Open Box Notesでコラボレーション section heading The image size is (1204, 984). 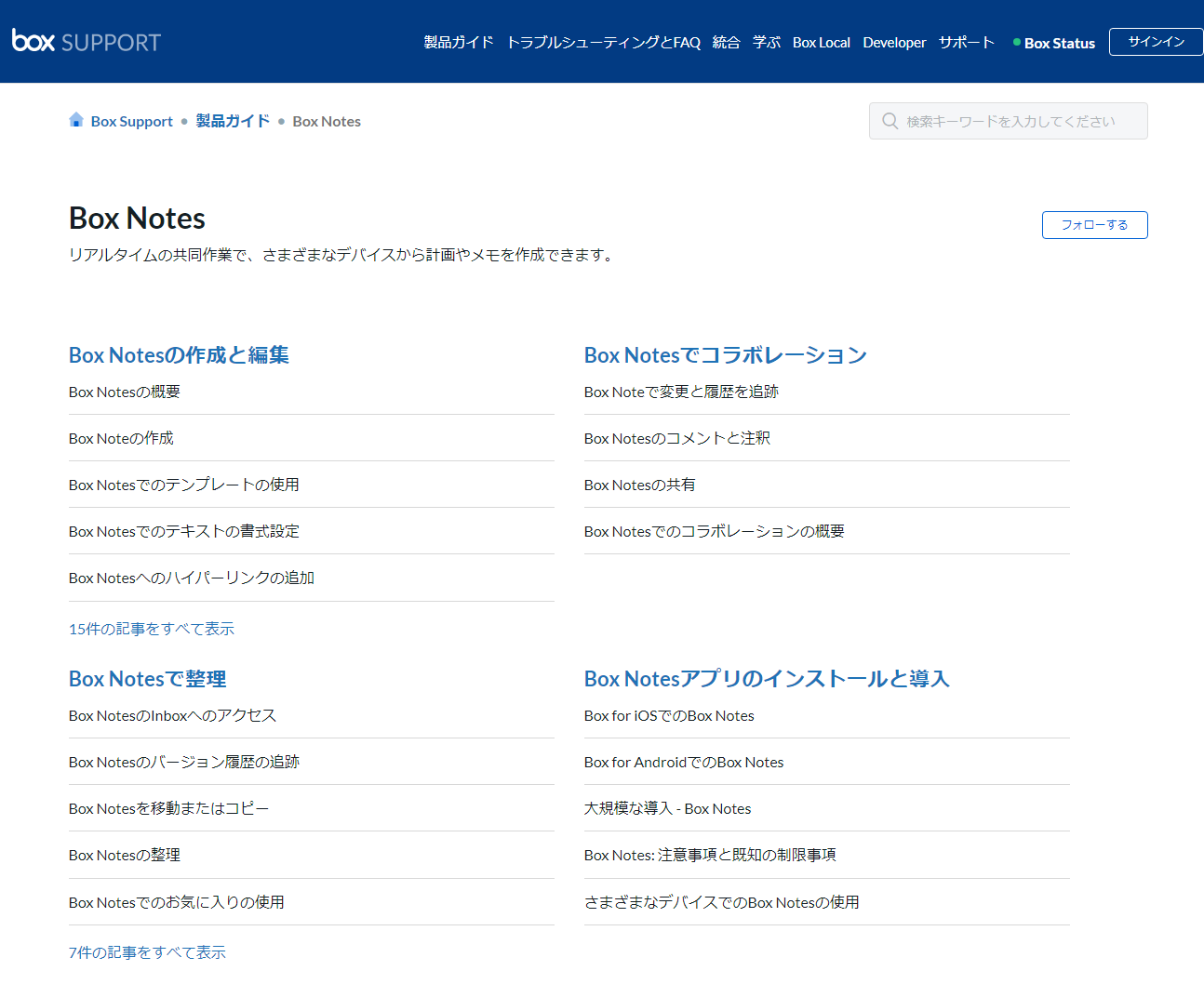point(726,355)
